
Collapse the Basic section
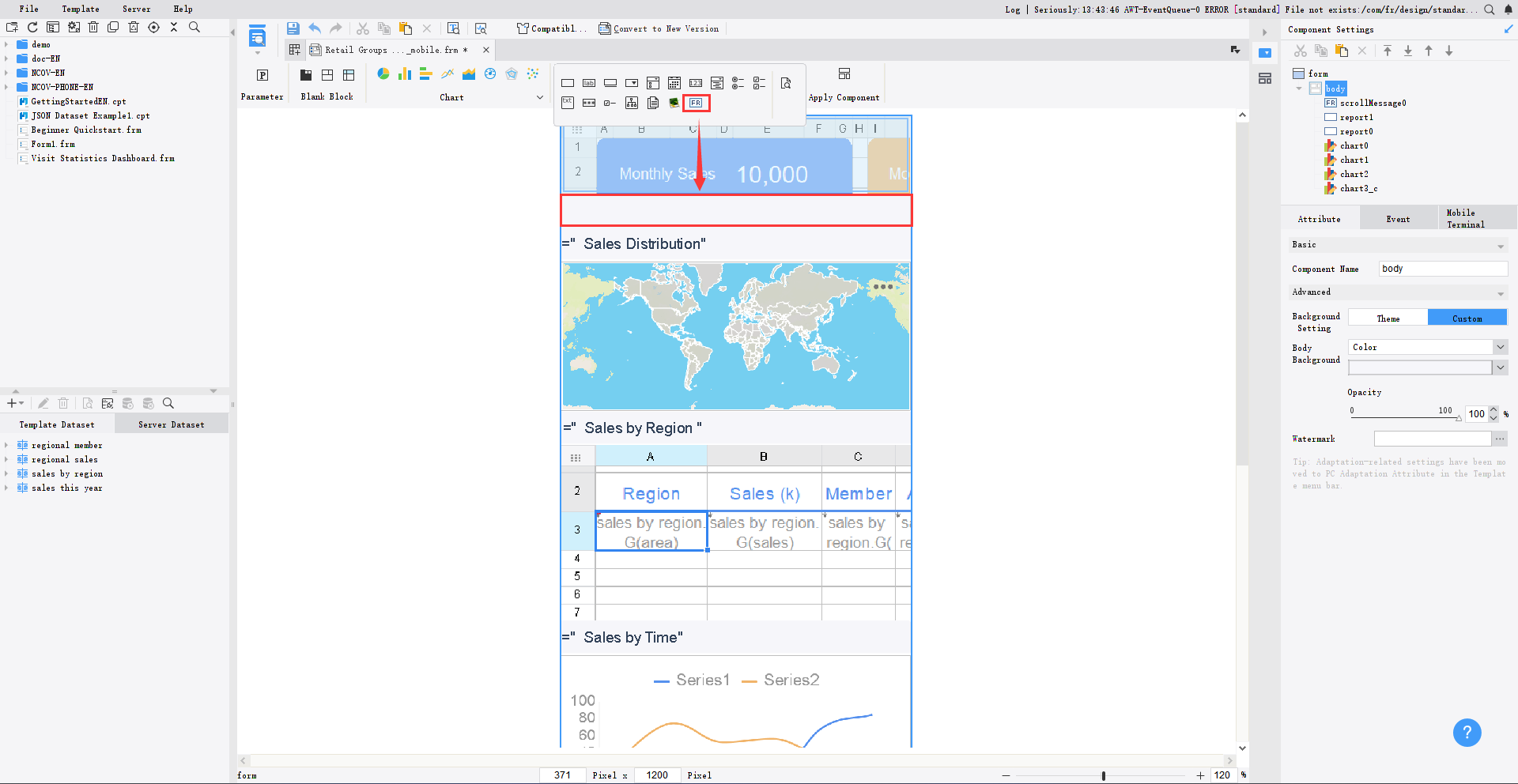1501,247
